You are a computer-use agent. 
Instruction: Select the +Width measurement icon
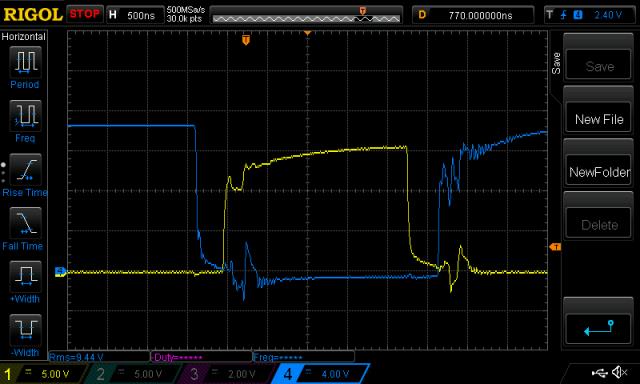25,276
